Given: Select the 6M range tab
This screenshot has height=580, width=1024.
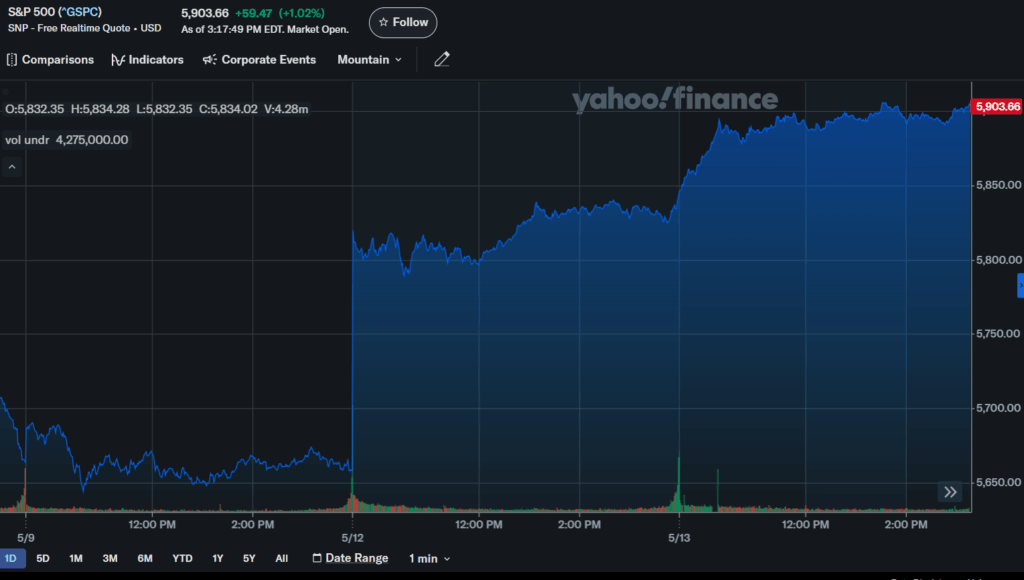Looking at the screenshot, I should pos(145,558).
